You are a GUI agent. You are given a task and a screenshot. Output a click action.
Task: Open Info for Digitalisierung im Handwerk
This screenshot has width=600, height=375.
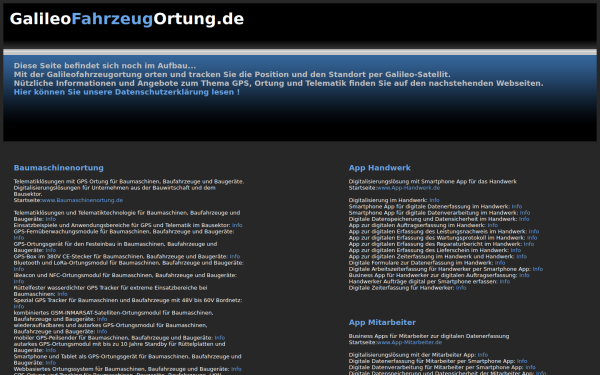pos(434,200)
